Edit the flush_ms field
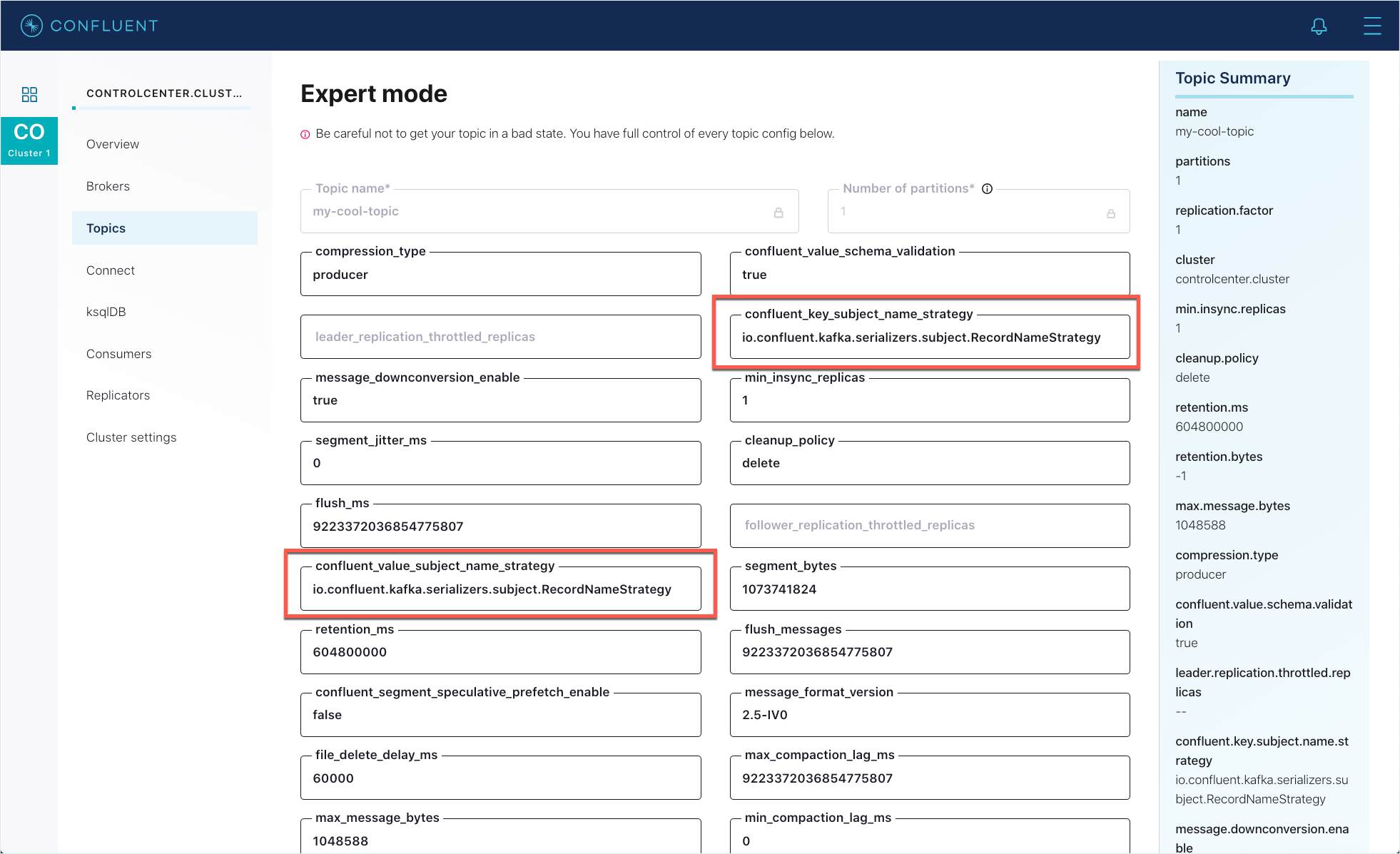This screenshot has height=854, width=1400. point(501,527)
